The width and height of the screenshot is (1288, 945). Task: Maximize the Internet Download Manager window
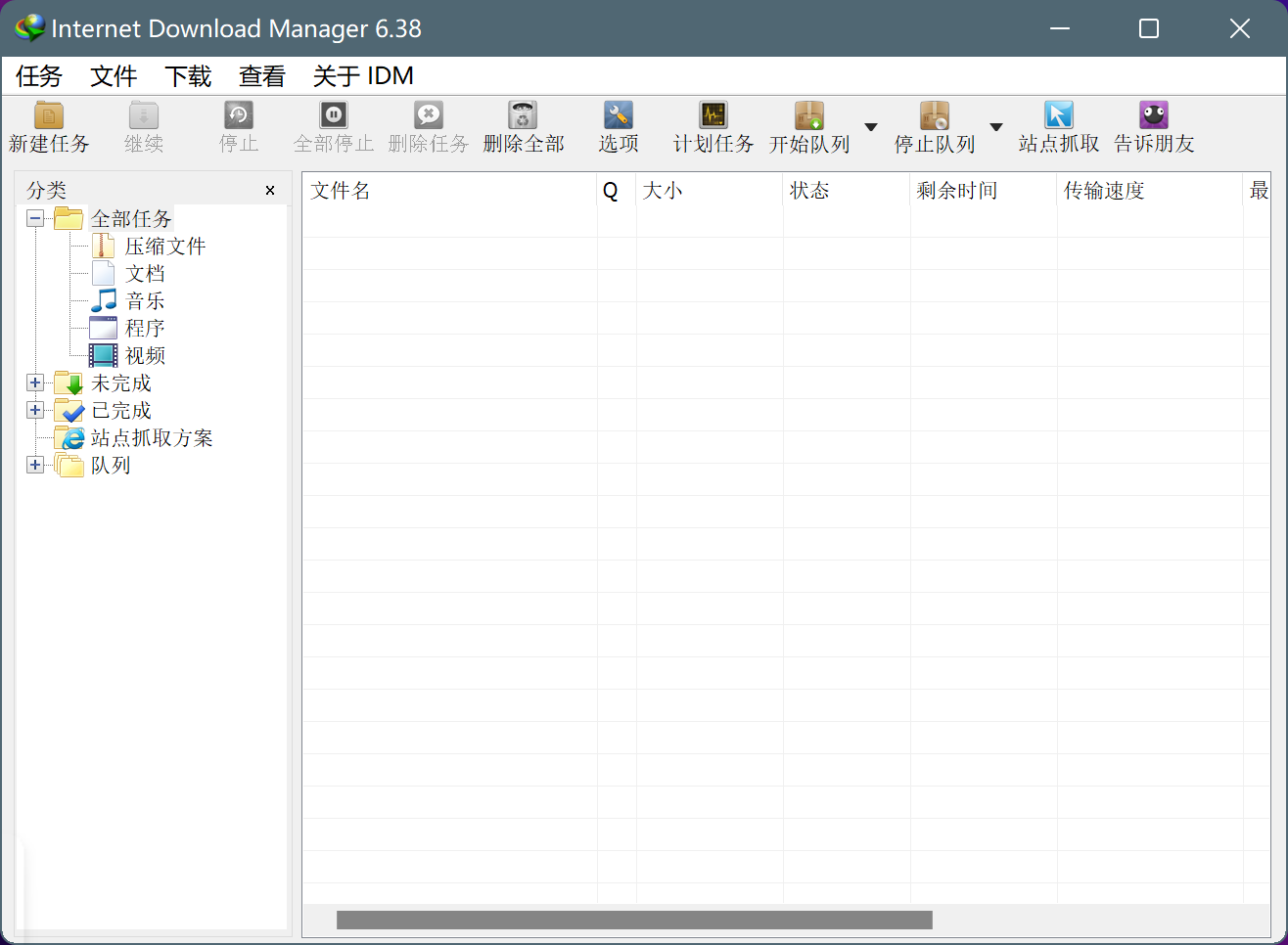coord(1149,28)
